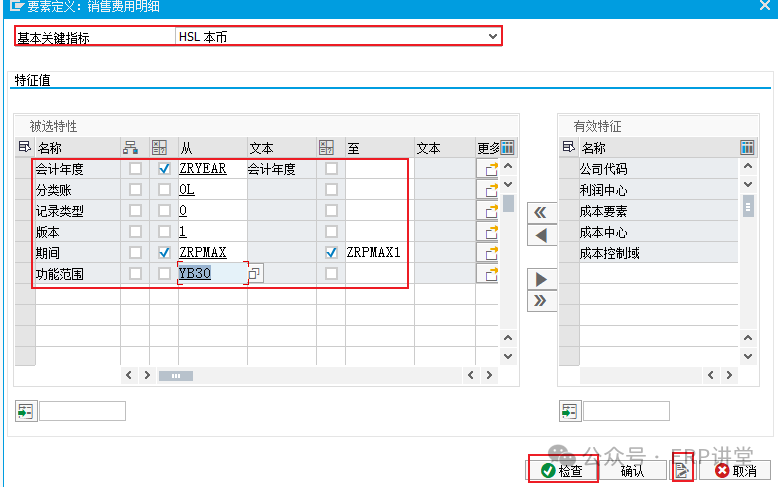Open table settings icon in 有效特征 grid
This screenshot has height=487, width=778.
coord(747,147)
